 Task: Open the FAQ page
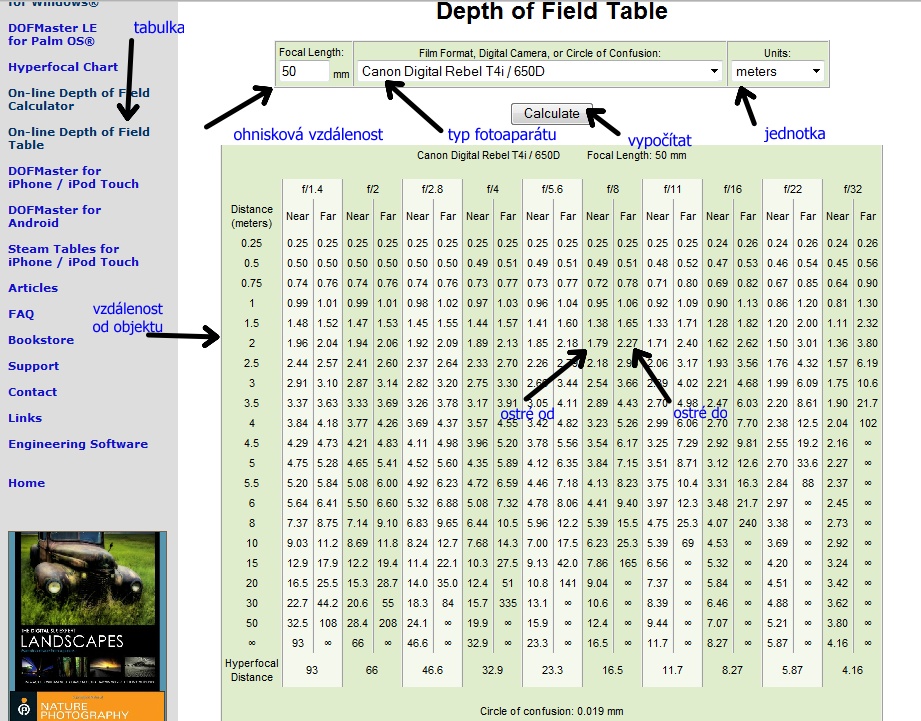pos(21,314)
